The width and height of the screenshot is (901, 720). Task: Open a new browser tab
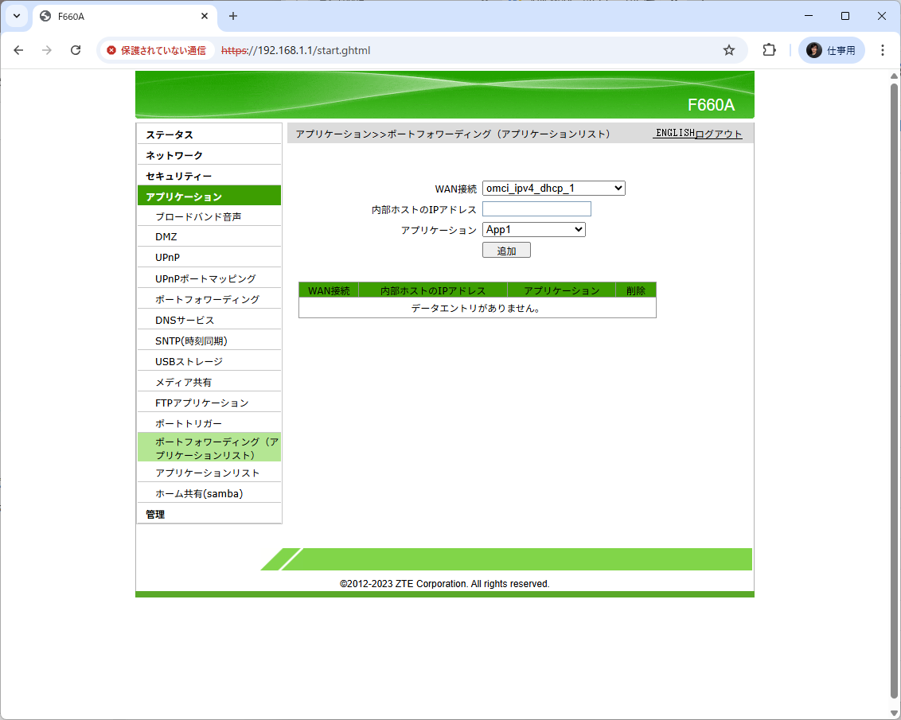tap(233, 16)
